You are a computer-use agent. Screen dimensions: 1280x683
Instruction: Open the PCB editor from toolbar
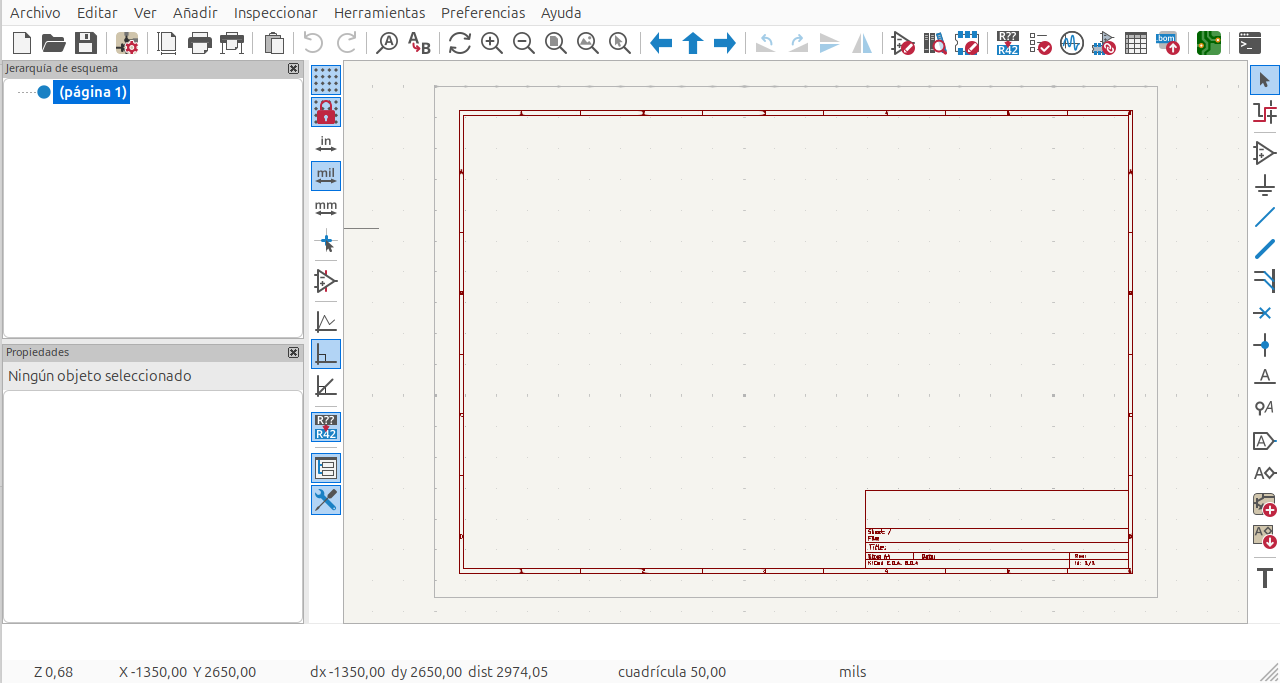point(1209,43)
